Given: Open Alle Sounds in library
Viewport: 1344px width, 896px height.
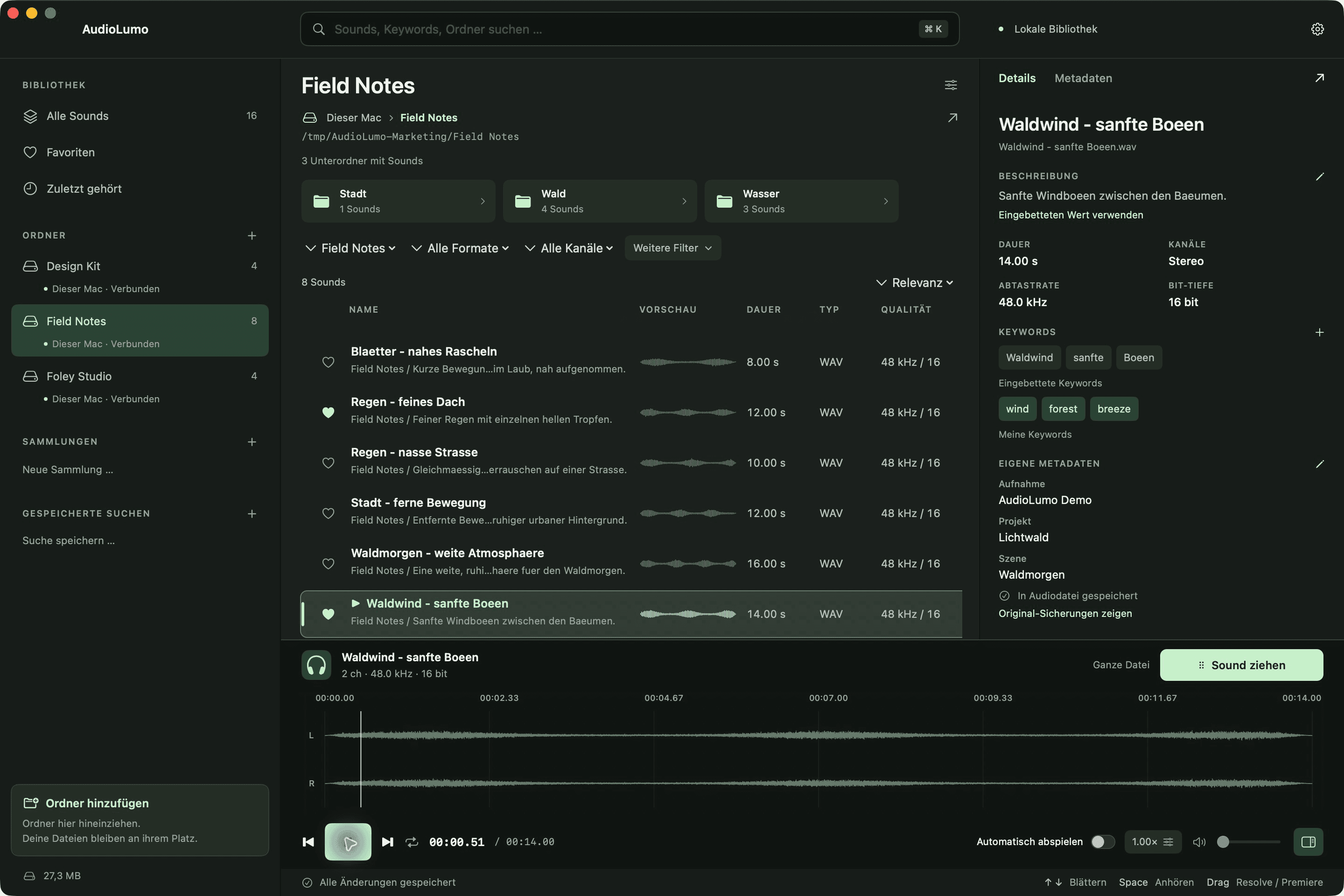Looking at the screenshot, I should pyautogui.click(x=140, y=116).
